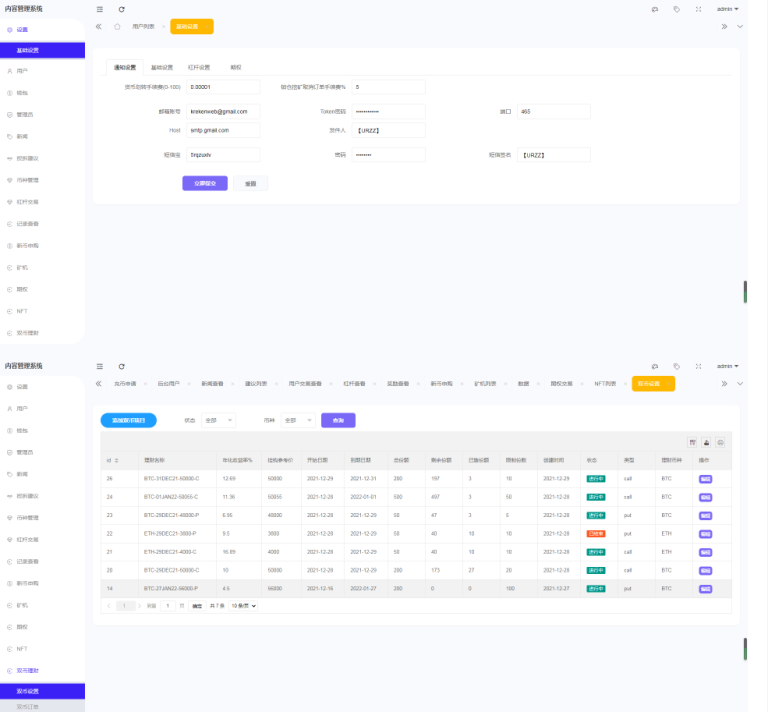Click the refresh icon in the top header

122,8
